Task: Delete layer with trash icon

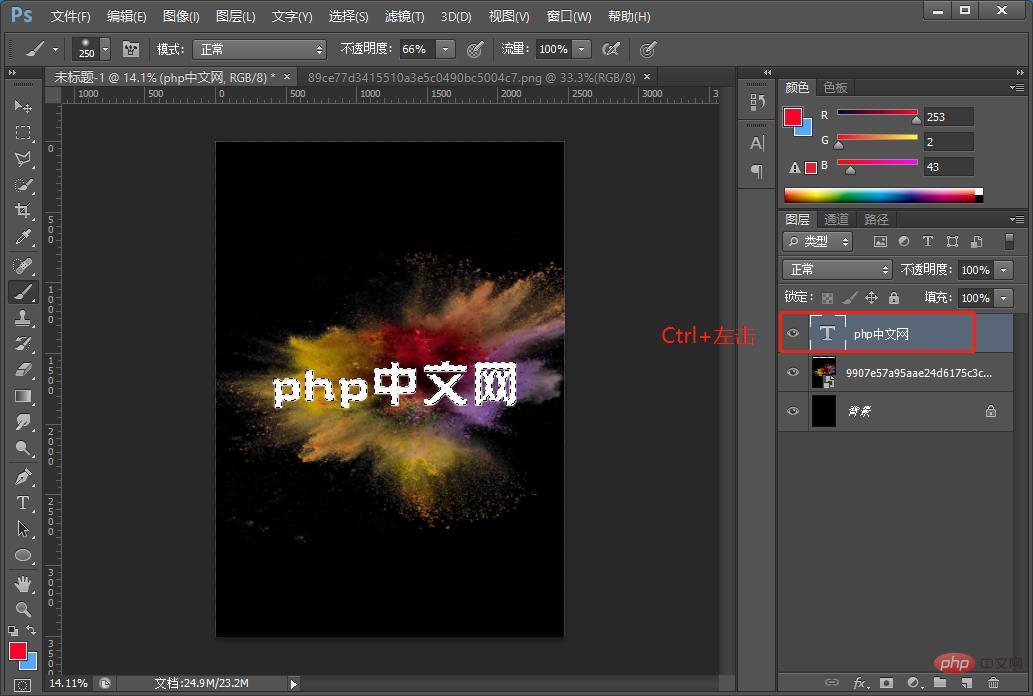Action: tap(993, 683)
